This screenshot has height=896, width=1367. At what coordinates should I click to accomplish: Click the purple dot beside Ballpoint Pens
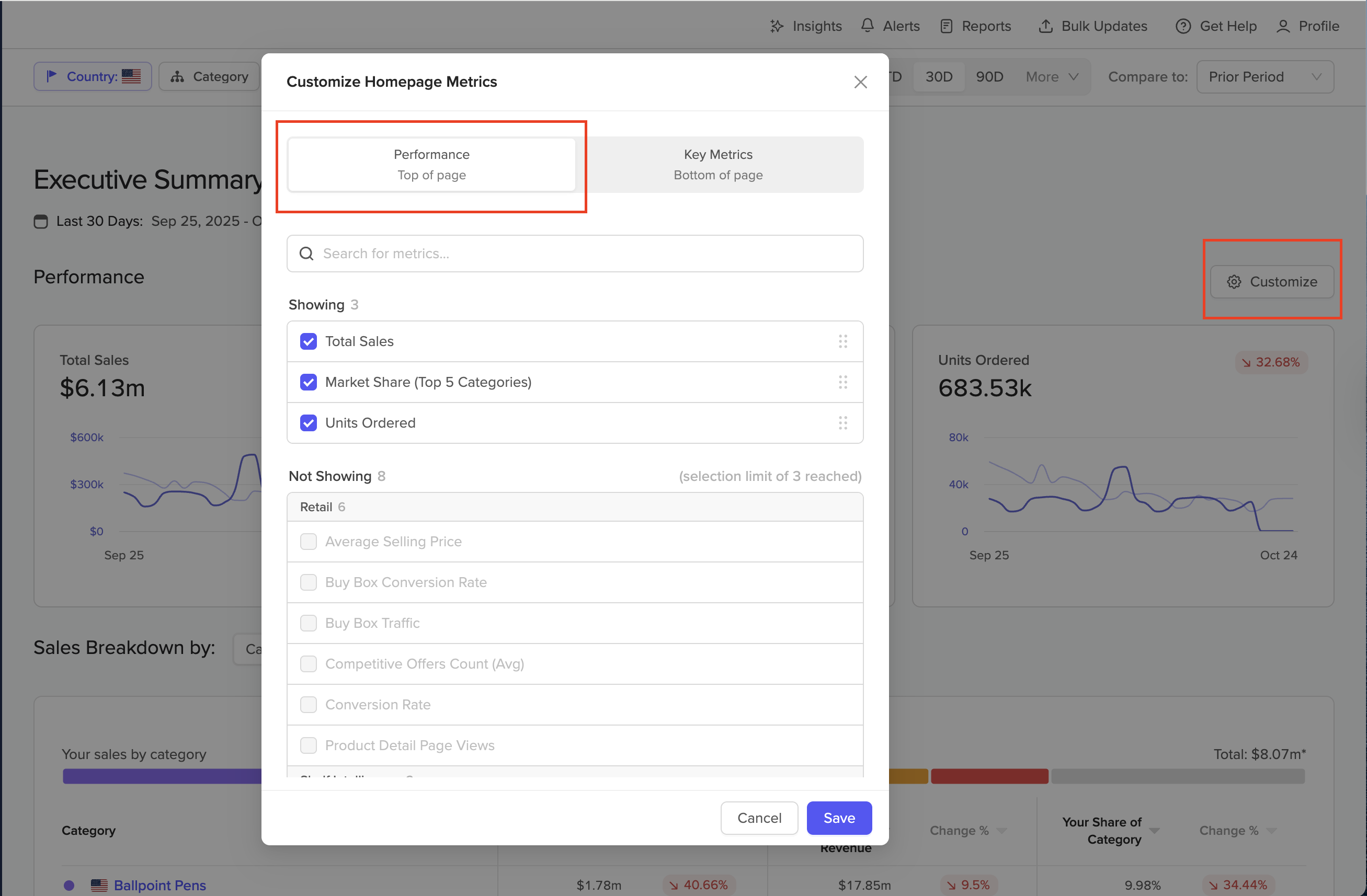click(69, 884)
